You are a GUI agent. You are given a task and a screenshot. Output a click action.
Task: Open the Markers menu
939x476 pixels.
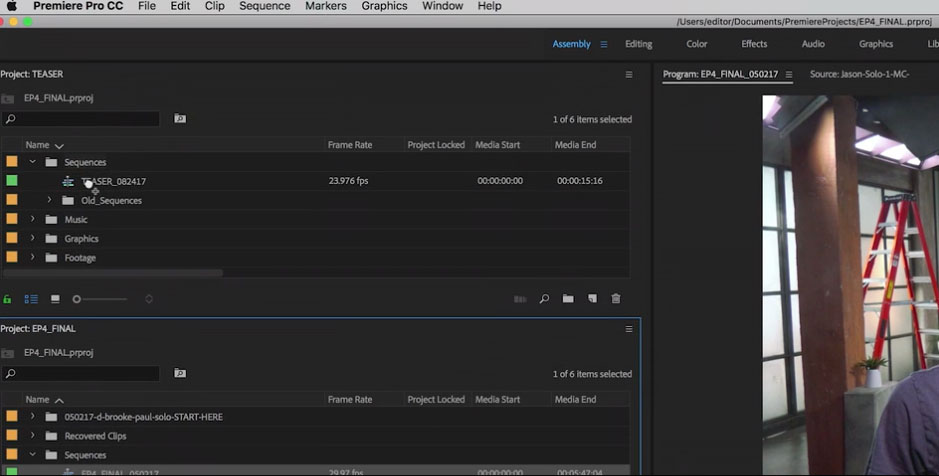pos(326,6)
